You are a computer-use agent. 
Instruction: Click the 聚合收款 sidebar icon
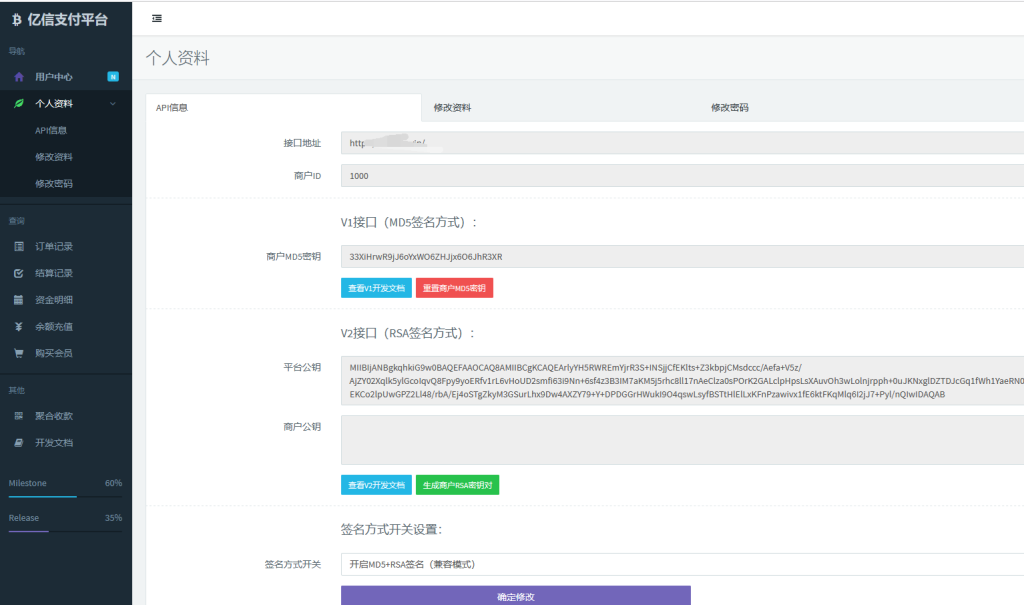(18, 416)
